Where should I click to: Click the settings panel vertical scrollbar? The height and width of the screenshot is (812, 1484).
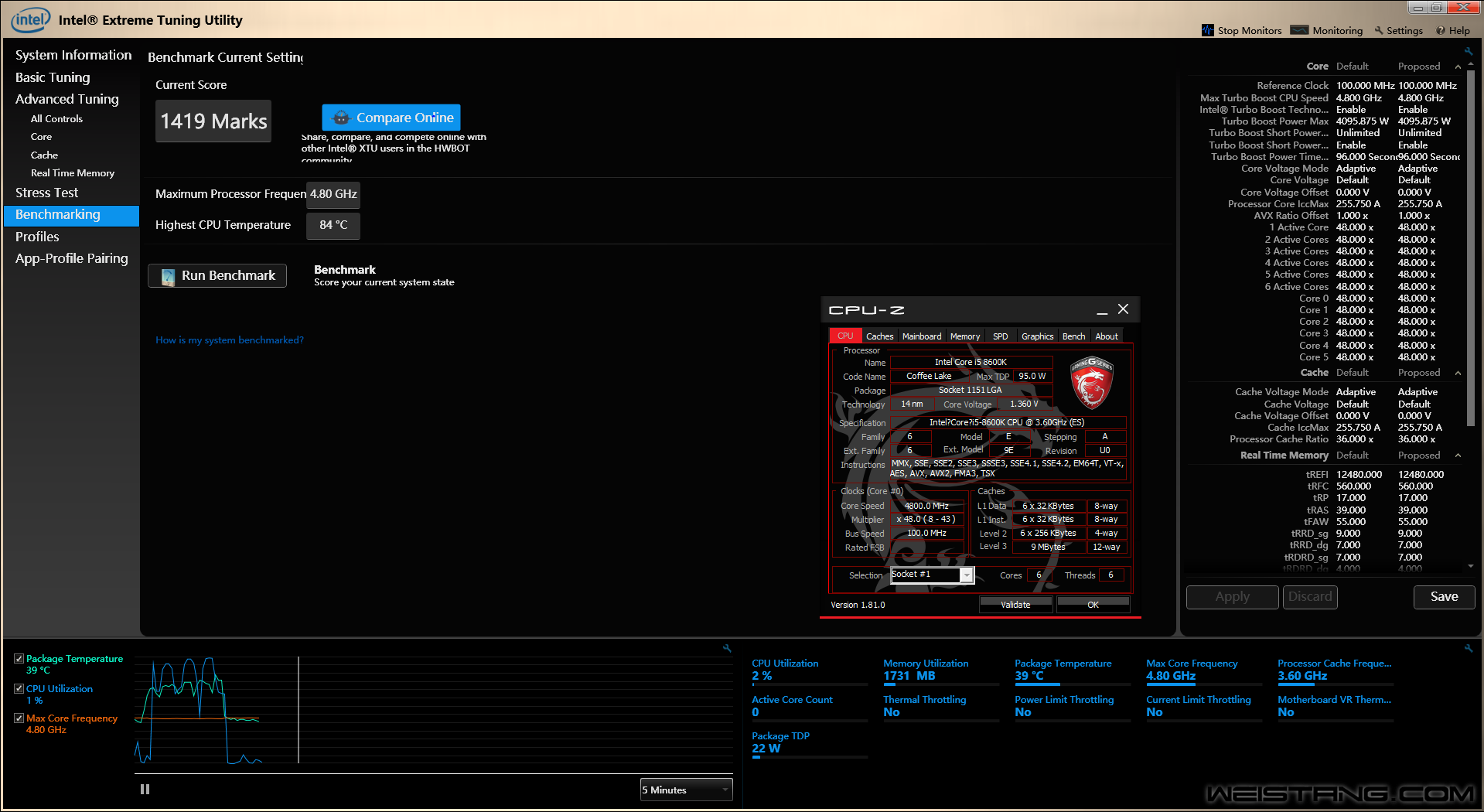(1470, 247)
